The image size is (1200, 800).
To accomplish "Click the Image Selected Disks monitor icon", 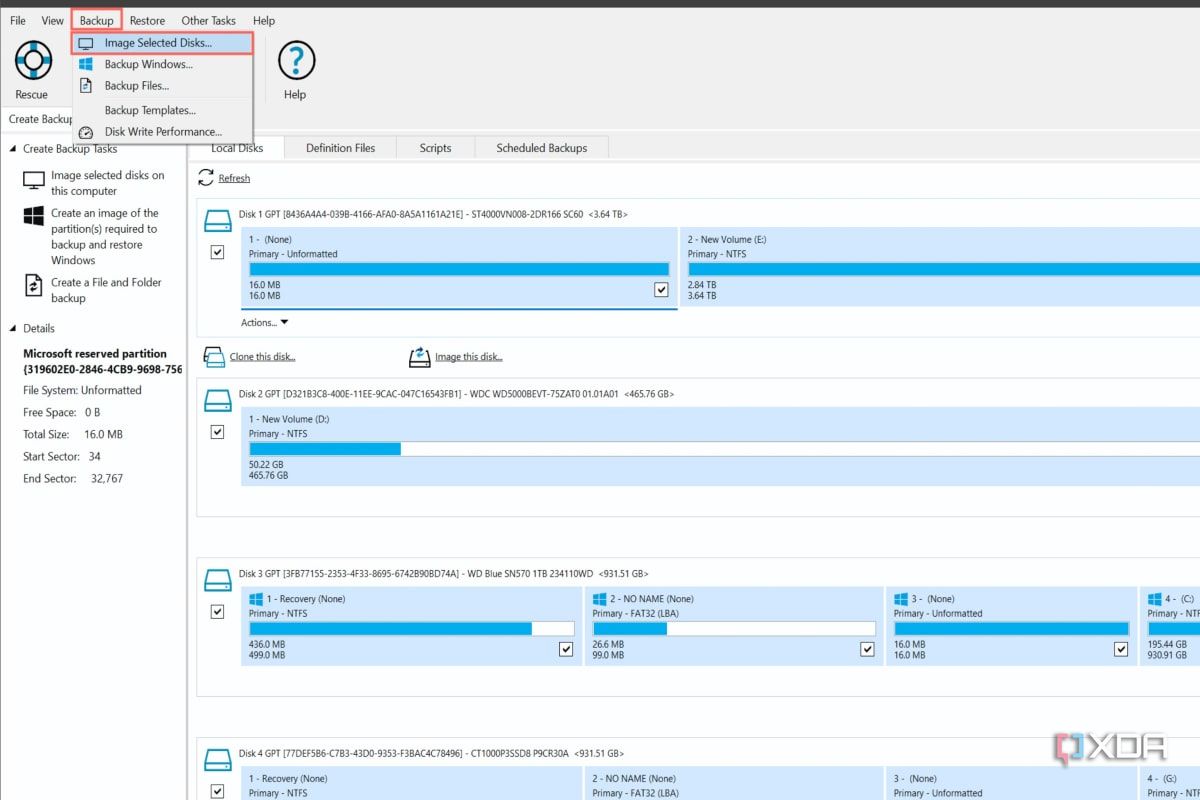I will click(x=86, y=44).
